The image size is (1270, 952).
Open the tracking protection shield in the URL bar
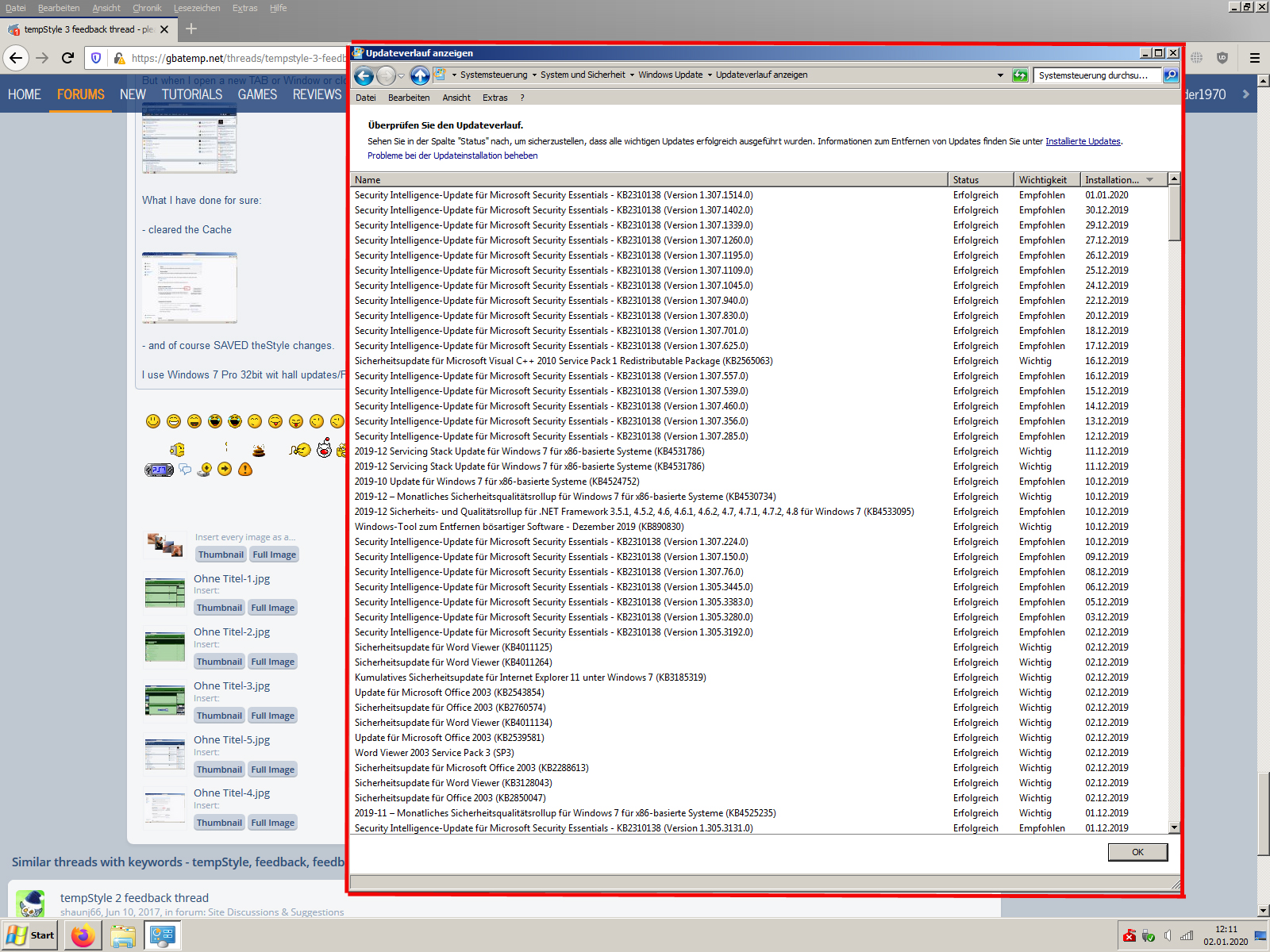point(96,58)
